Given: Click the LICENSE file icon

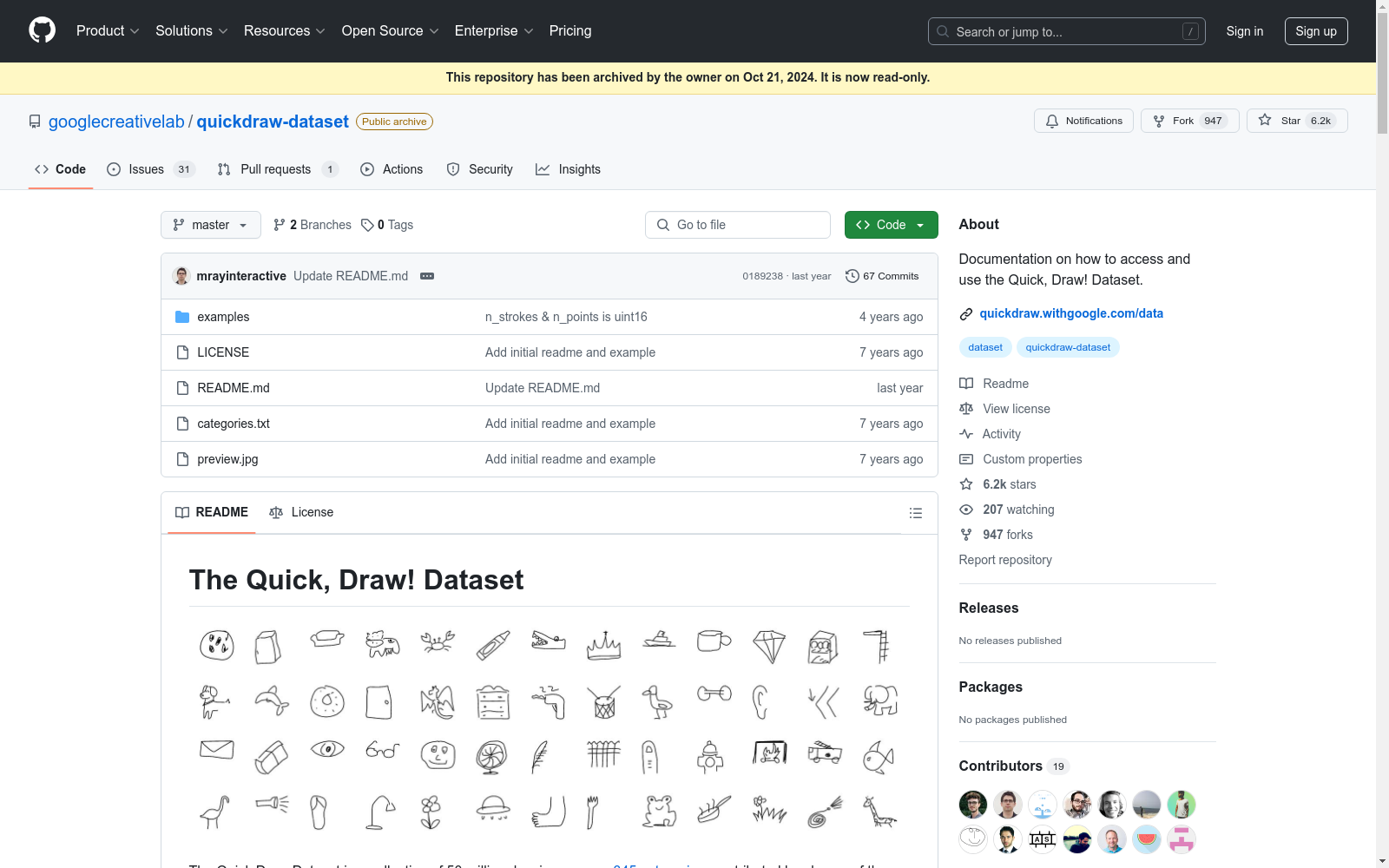Looking at the screenshot, I should [x=182, y=352].
